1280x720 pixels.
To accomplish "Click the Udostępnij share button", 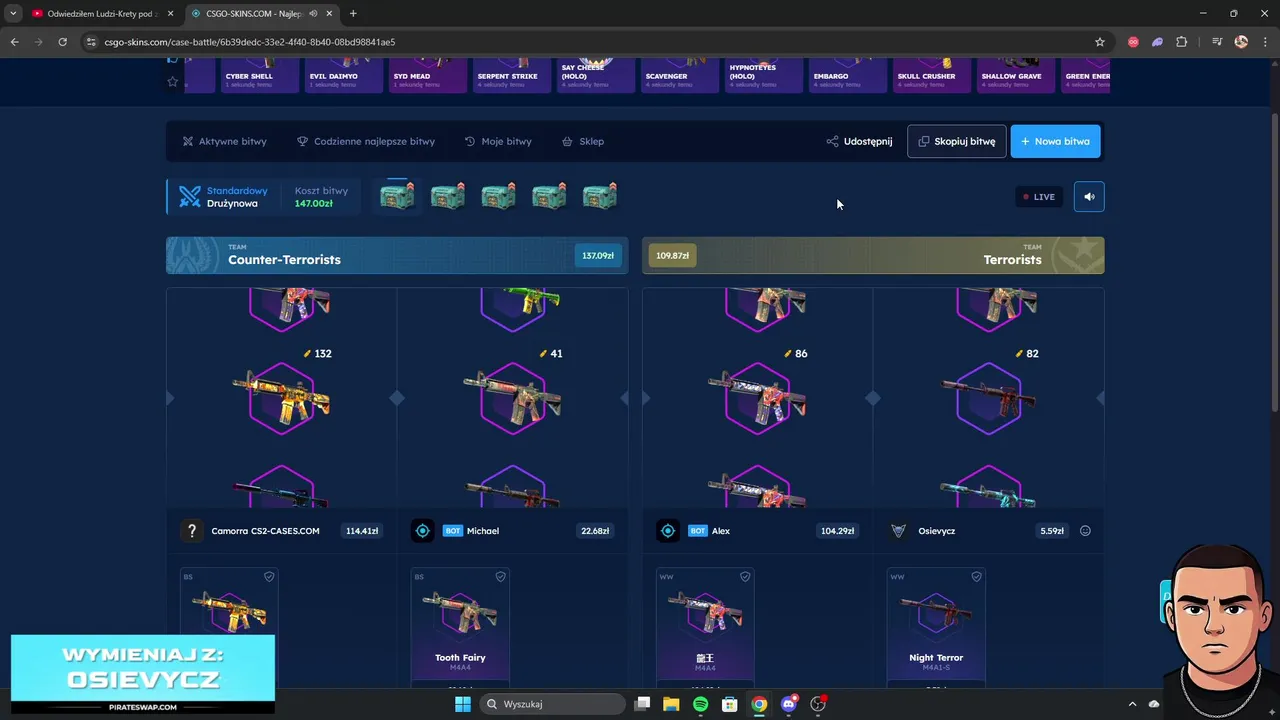I will coord(859,141).
